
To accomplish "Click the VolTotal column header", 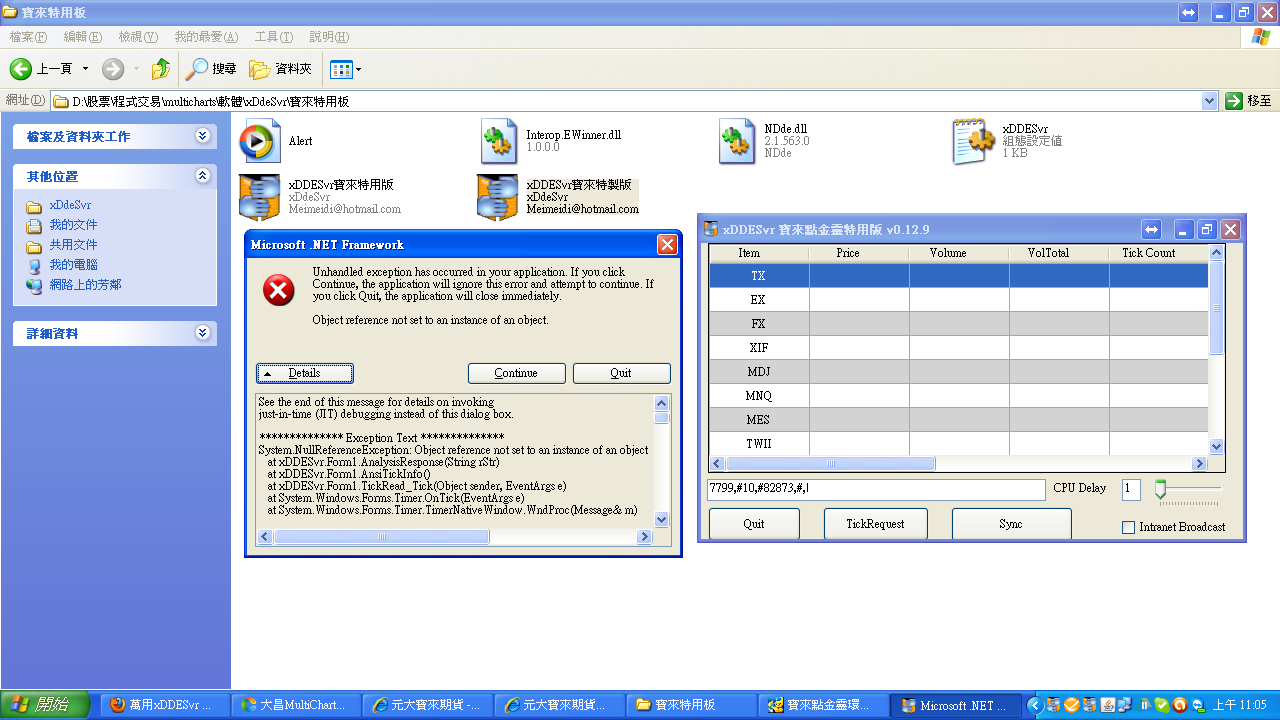I will click(1058, 253).
